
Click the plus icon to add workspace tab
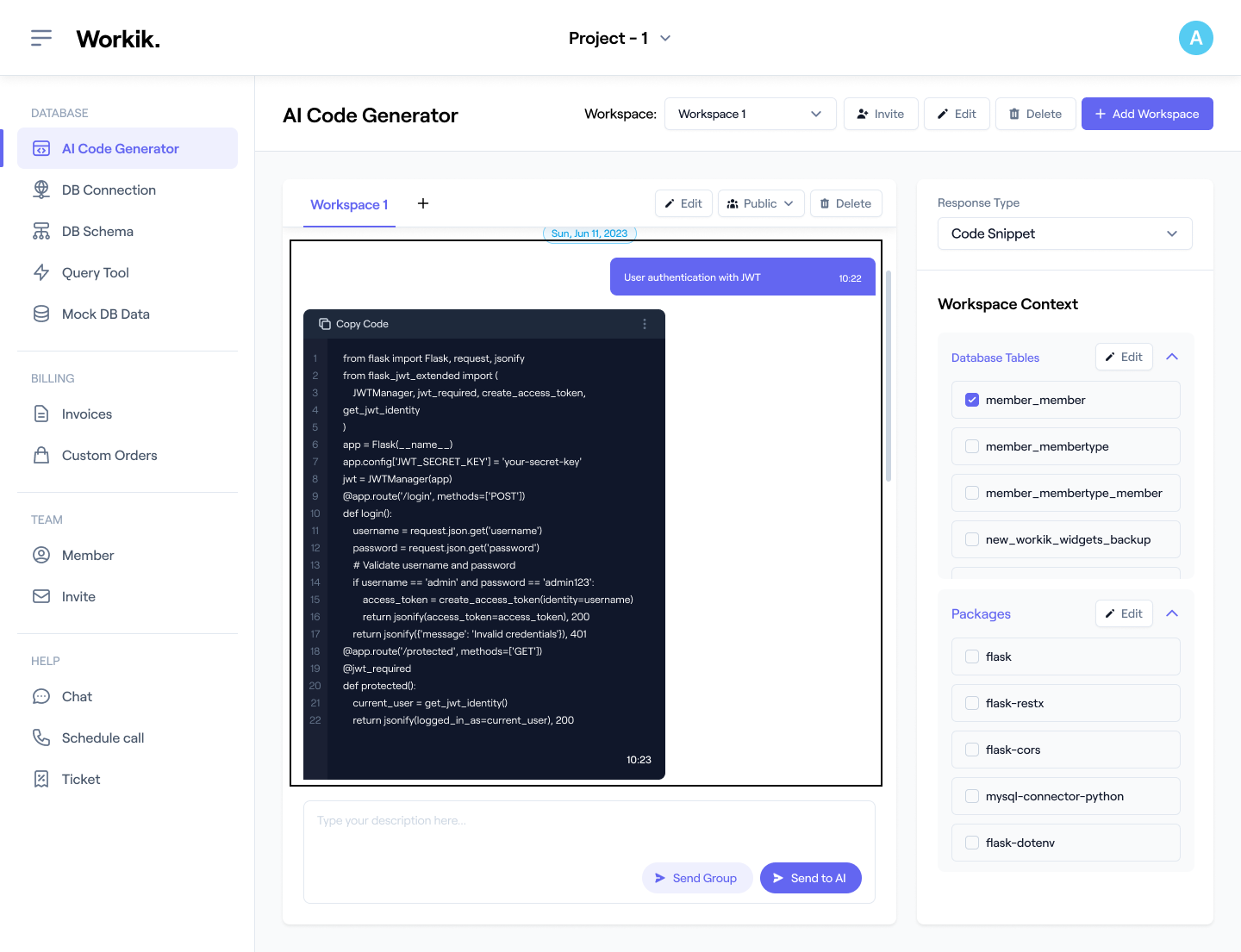click(x=423, y=203)
